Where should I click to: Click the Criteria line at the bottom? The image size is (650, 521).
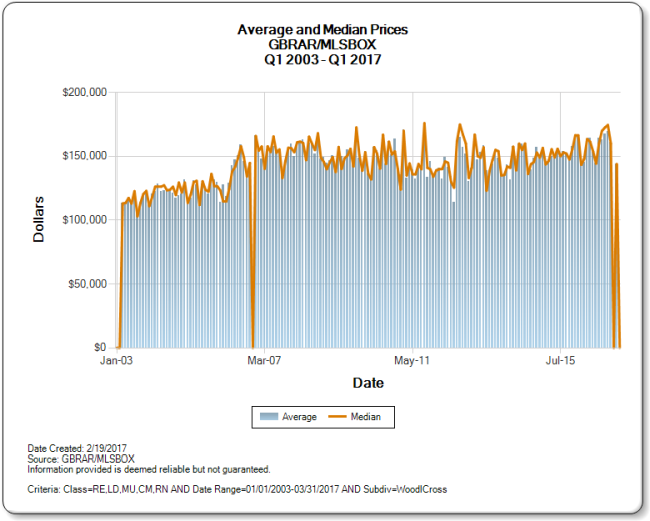[237, 489]
